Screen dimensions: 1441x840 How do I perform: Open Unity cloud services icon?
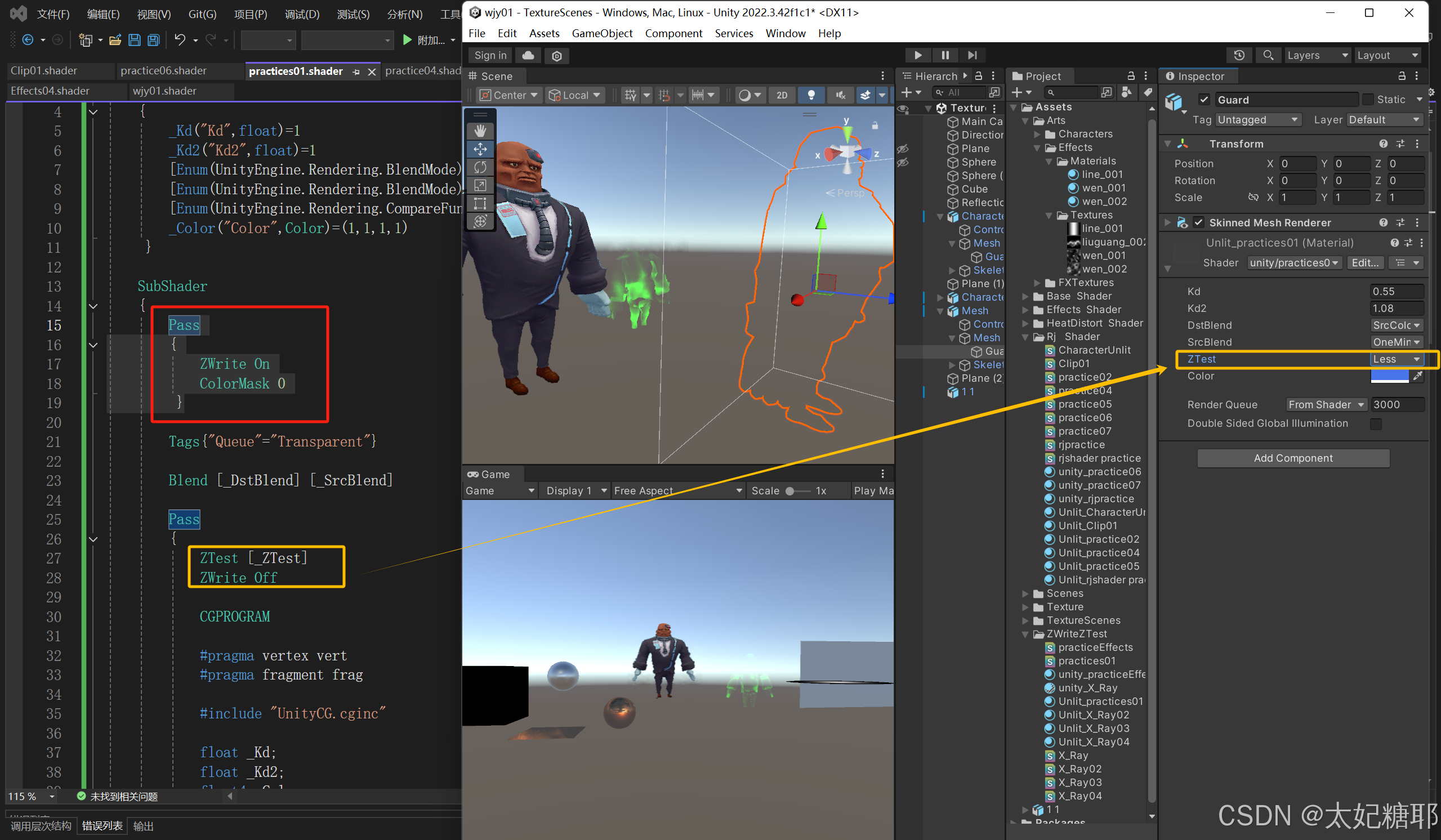(x=528, y=56)
